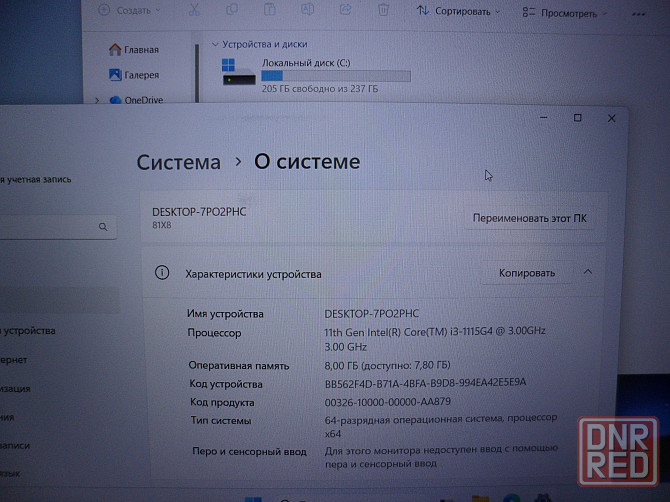Click Характеристики устройства header text
This screenshot has width=670, height=502.
(253, 274)
